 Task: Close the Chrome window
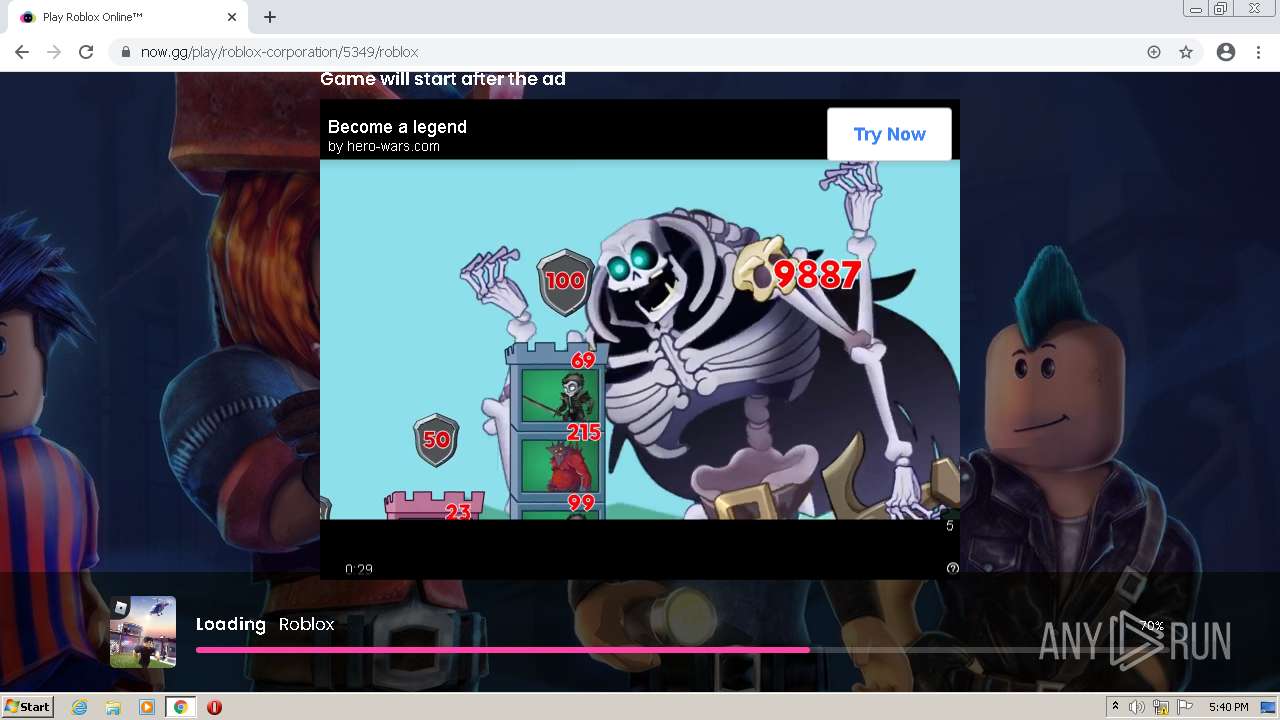1254,9
